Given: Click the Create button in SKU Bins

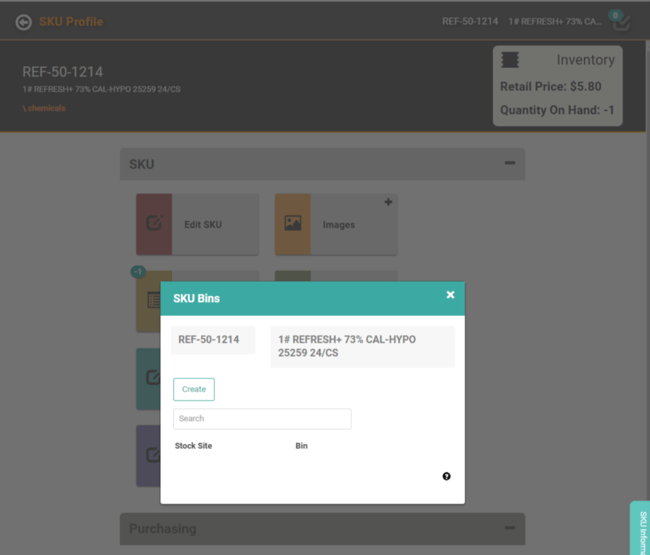Looking at the screenshot, I should [x=194, y=390].
